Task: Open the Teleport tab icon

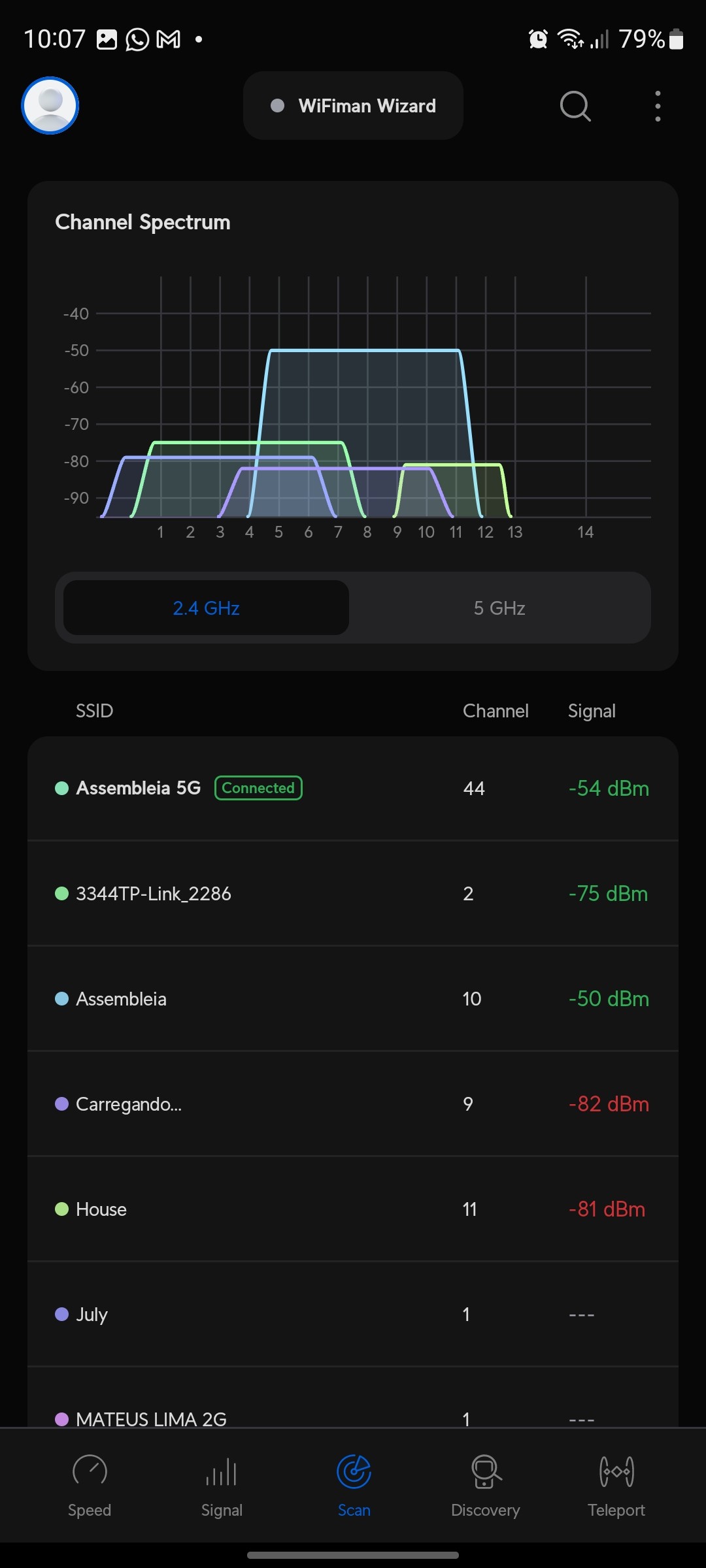Action: (x=616, y=1471)
